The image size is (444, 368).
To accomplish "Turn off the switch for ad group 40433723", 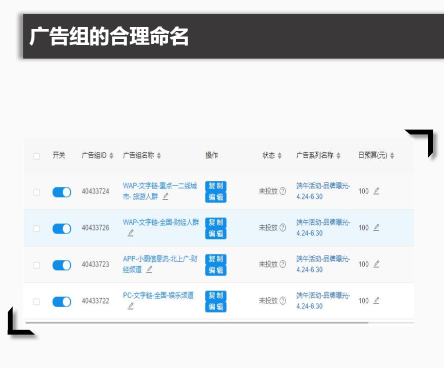I will pyautogui.click(x=62, y=265).
